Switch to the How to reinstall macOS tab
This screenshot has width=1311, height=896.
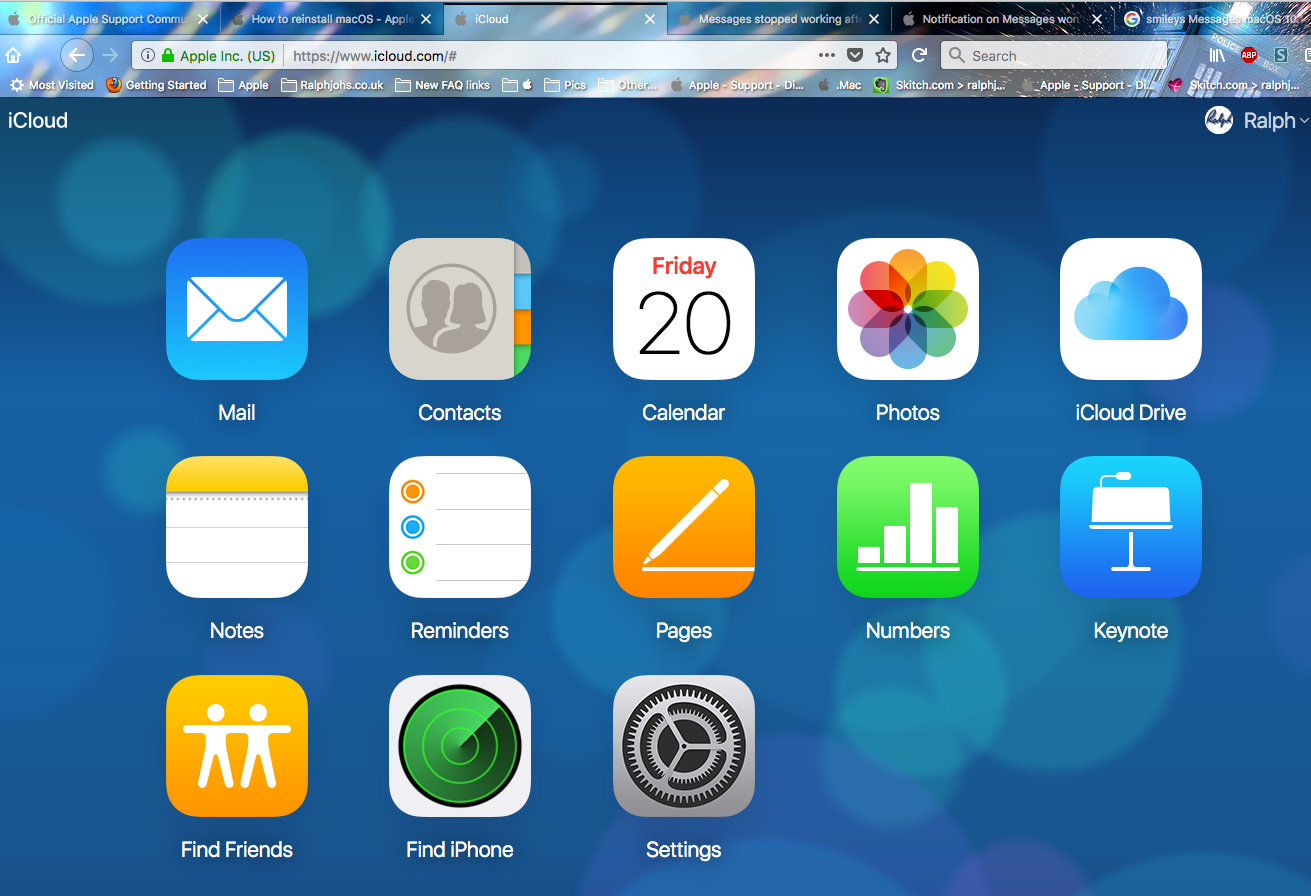point(332,19)
